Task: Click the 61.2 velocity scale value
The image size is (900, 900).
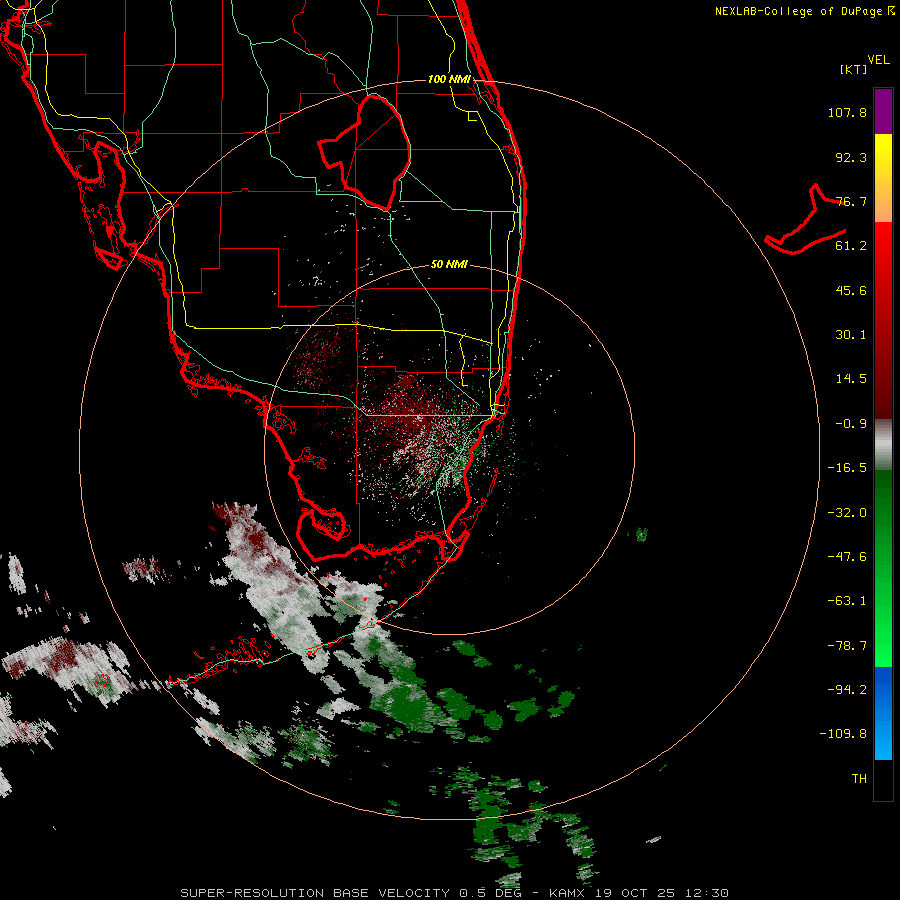Action: 851,246
